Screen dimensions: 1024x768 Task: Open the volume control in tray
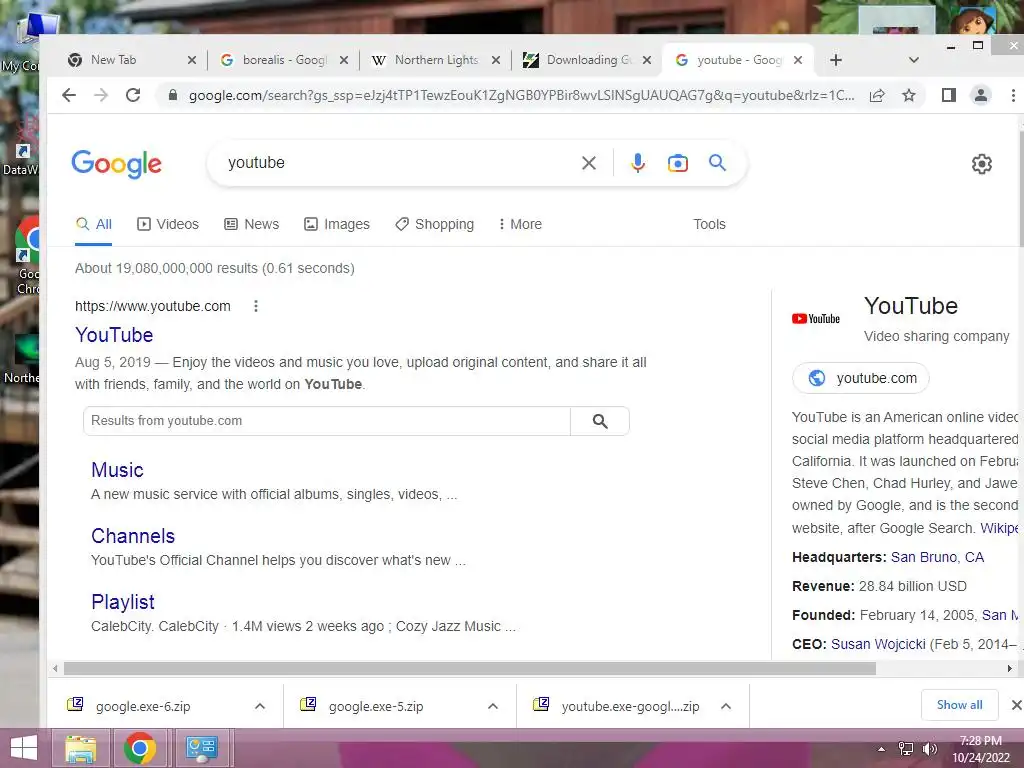[x=929, y=748]
